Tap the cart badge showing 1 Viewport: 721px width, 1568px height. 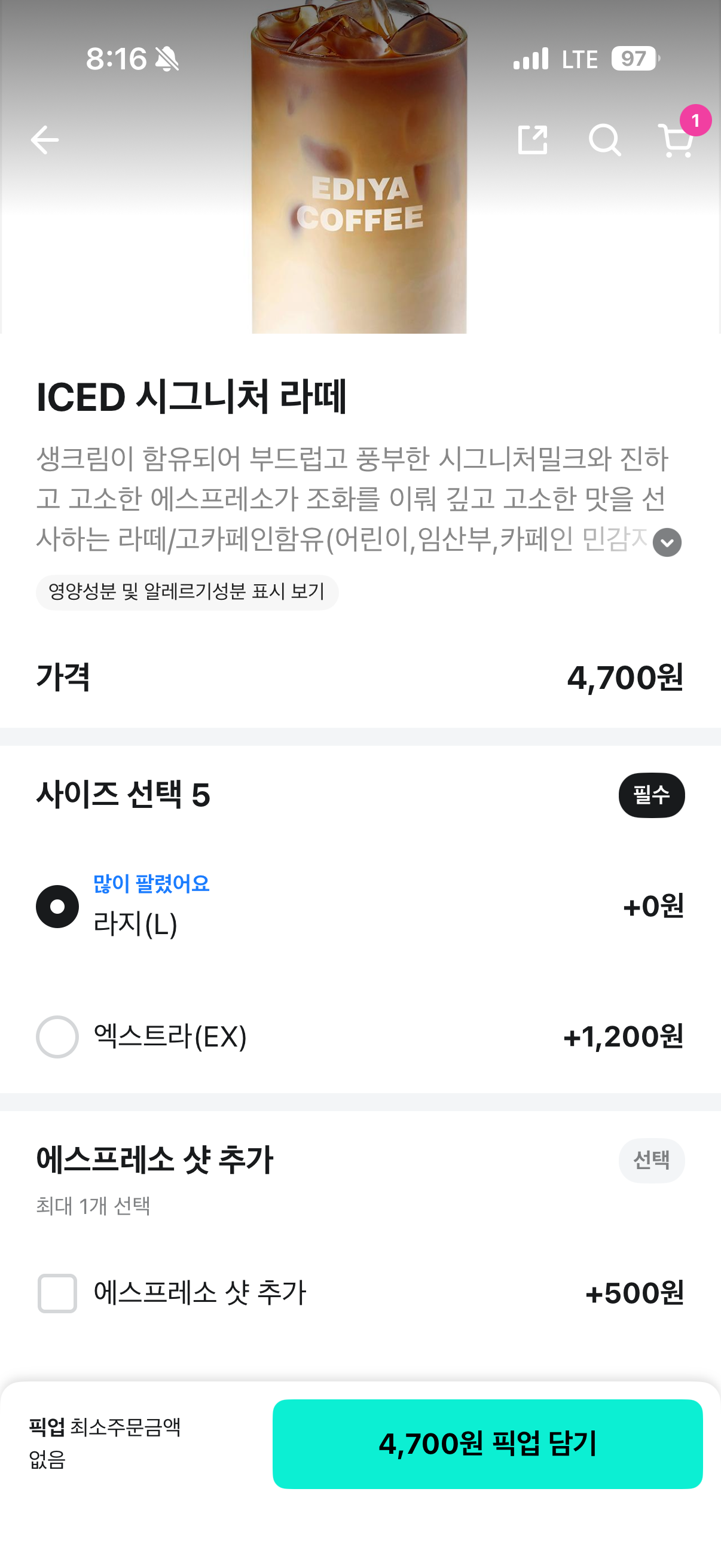695,120
